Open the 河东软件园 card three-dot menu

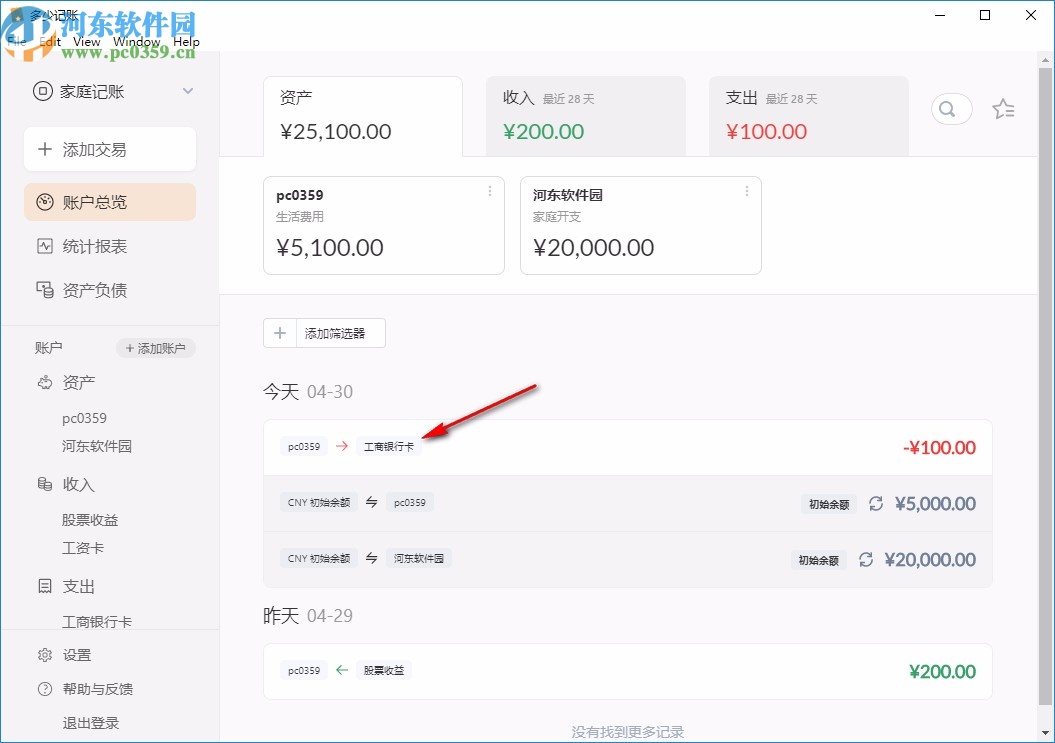tap(747, 191)
